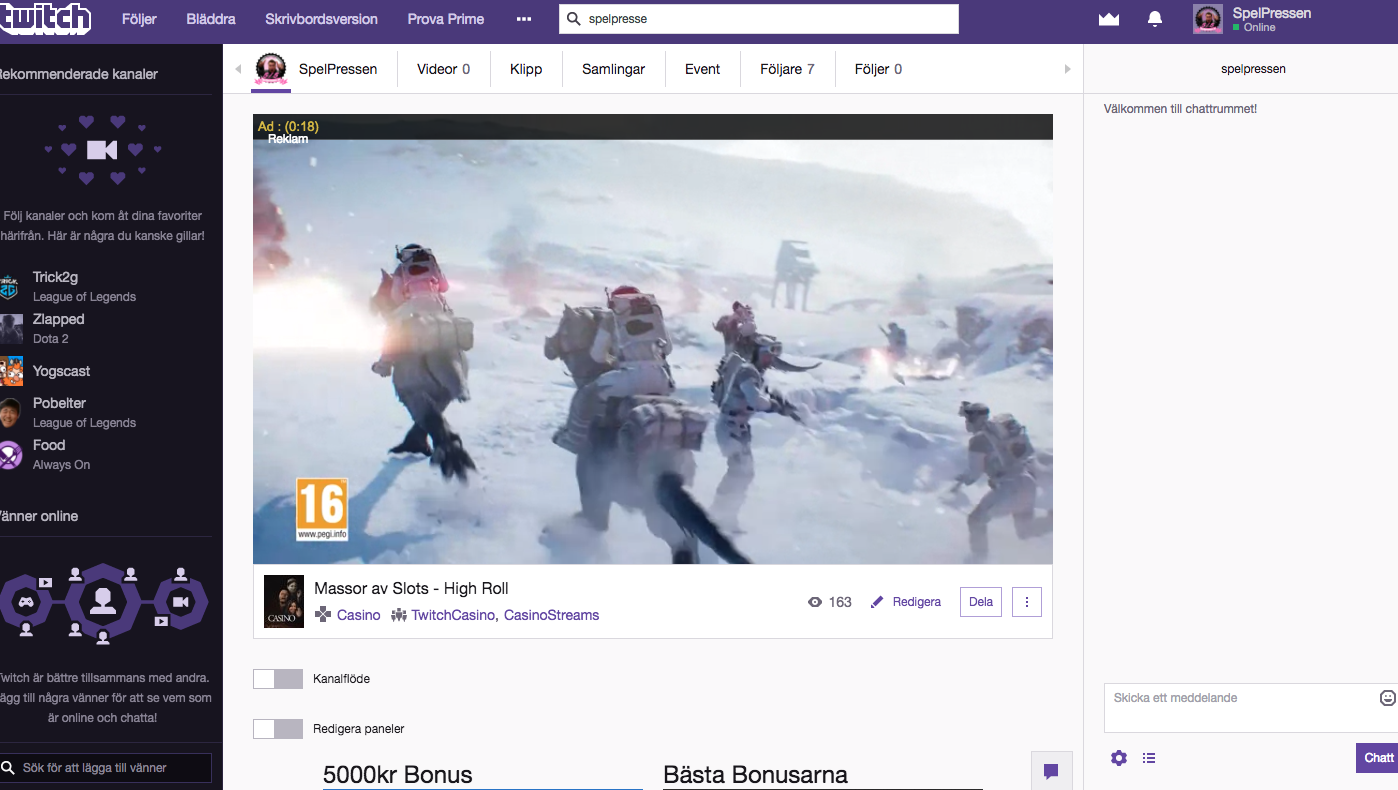This screenshot has width=1398, height=790.
Task: Open the stream options vertical dots
Action: pos(1027,602)
